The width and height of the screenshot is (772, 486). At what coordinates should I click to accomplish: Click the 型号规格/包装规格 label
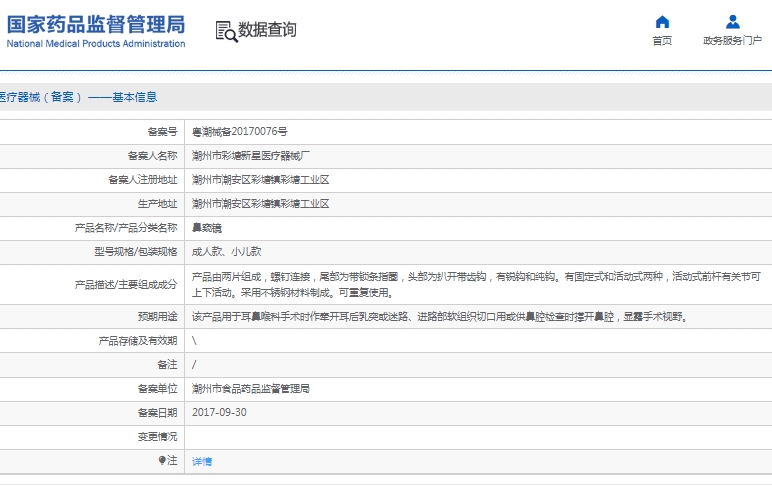[136, 252]
